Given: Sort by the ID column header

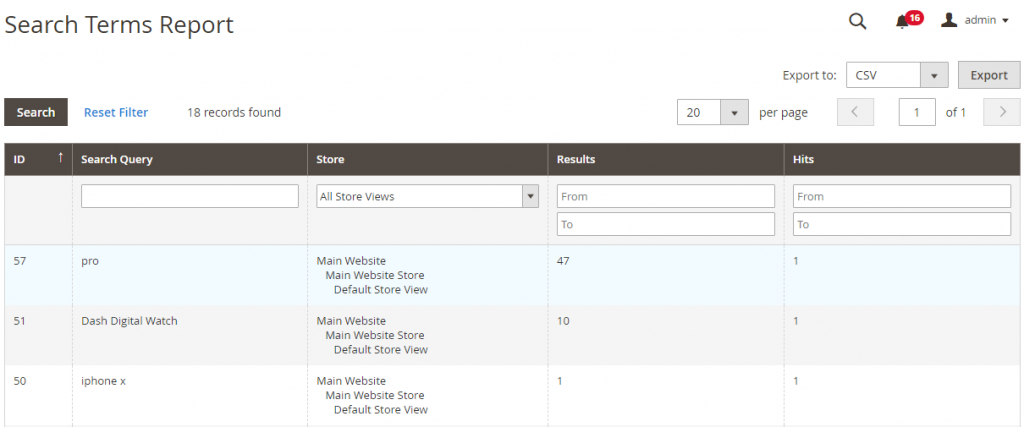Looking at the screenshot, I should 39,159.
